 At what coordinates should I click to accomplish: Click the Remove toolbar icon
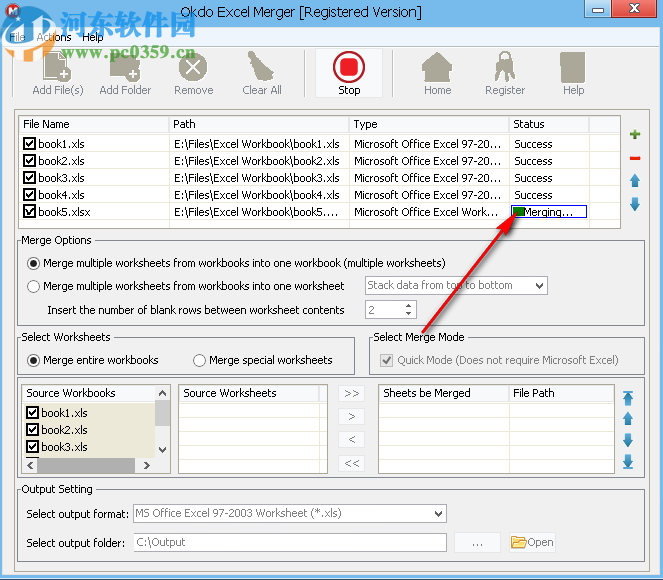click(x=193, y=73)
